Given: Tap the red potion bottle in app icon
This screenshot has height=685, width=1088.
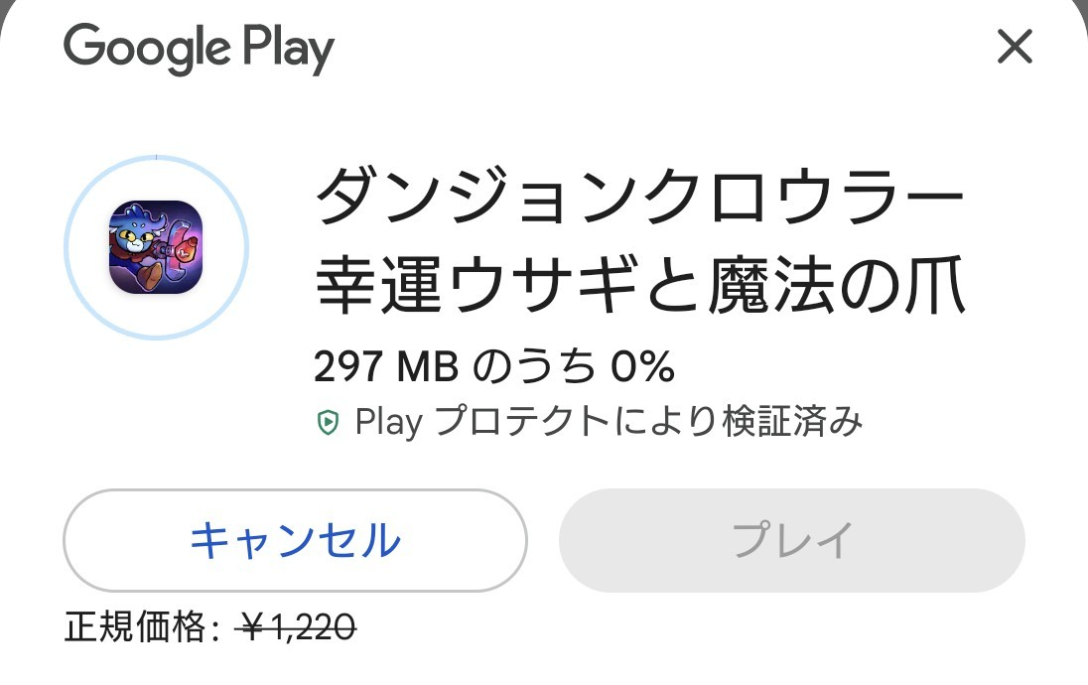Looking at the screenshot, I should coord(186,249).
